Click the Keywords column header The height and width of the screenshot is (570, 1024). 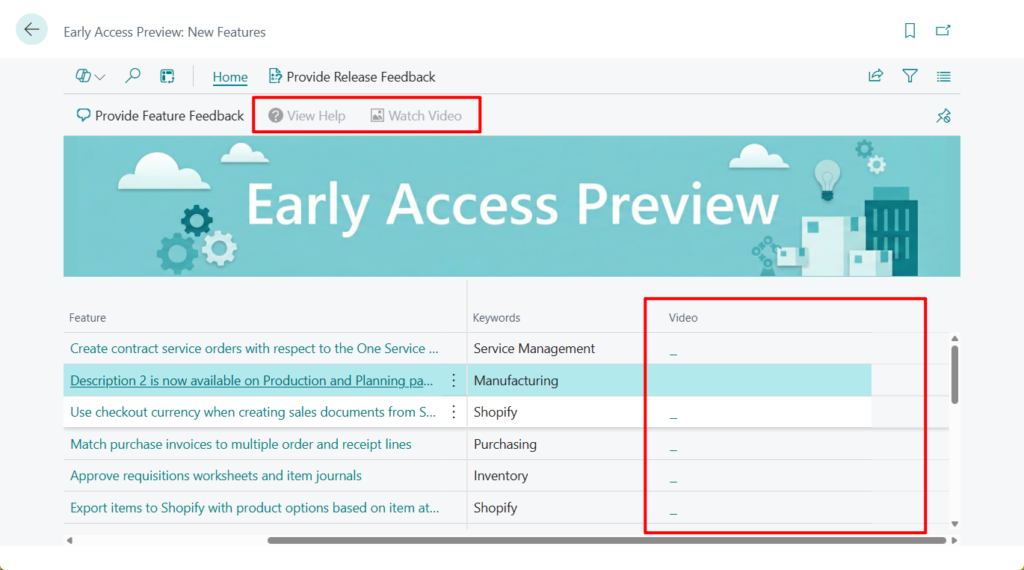pyautogui.click(x=497, y=318)
